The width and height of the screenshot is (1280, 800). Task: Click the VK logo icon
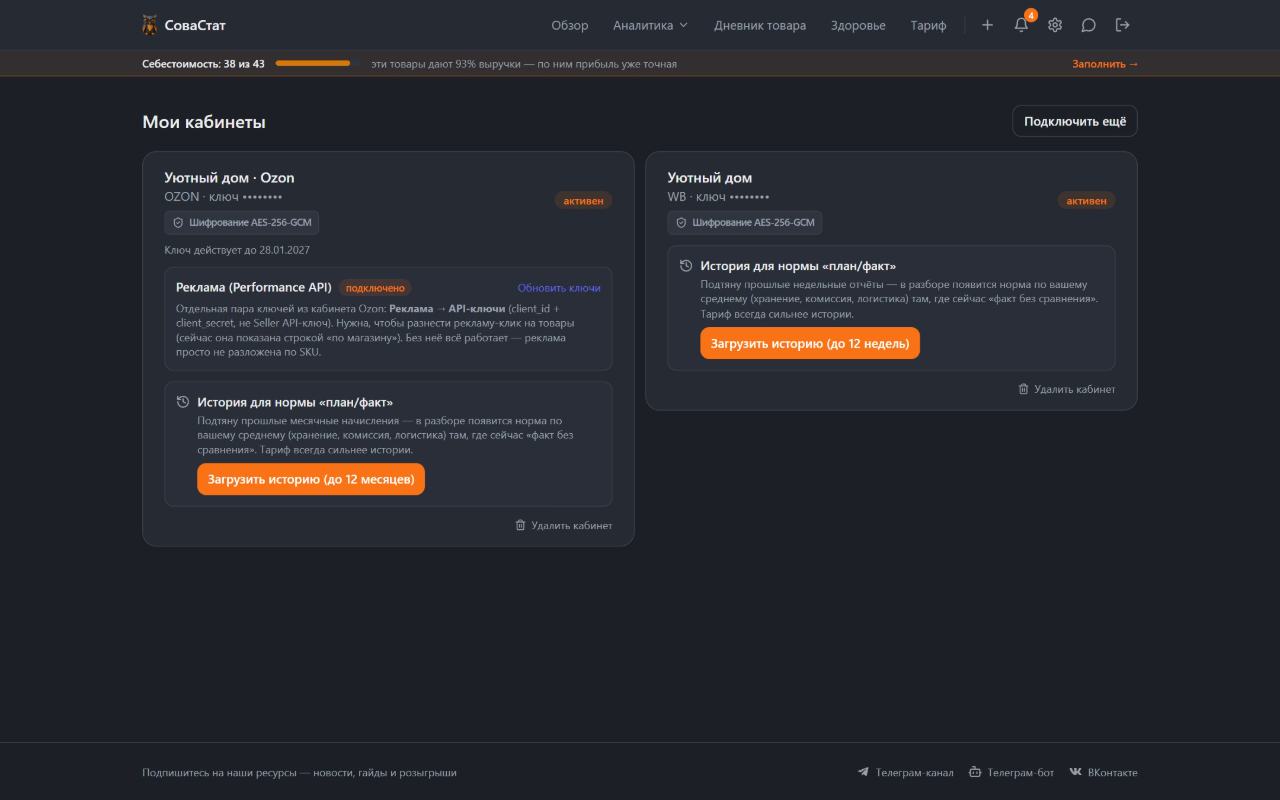click(1076, 772)
